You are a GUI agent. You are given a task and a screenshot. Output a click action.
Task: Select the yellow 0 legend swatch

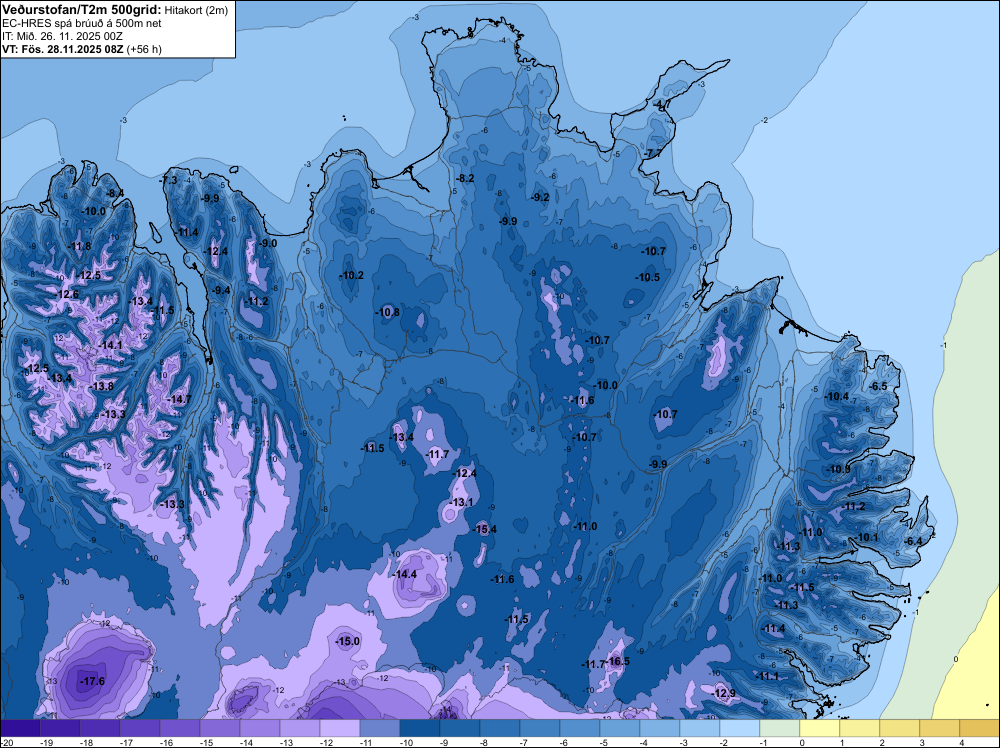[820, 728]
